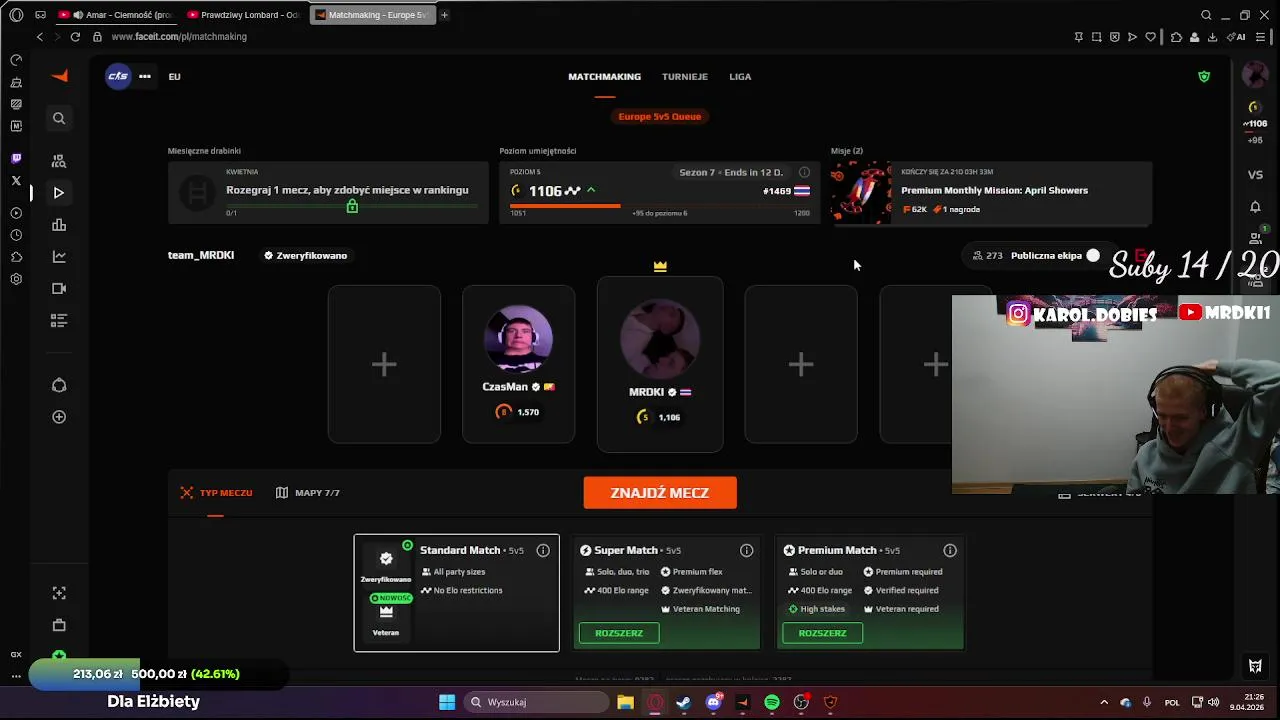The height and width of the screenshot is (720, 1280).
Task: Open the CS game selector menu
Action: (x=130, y=76)
